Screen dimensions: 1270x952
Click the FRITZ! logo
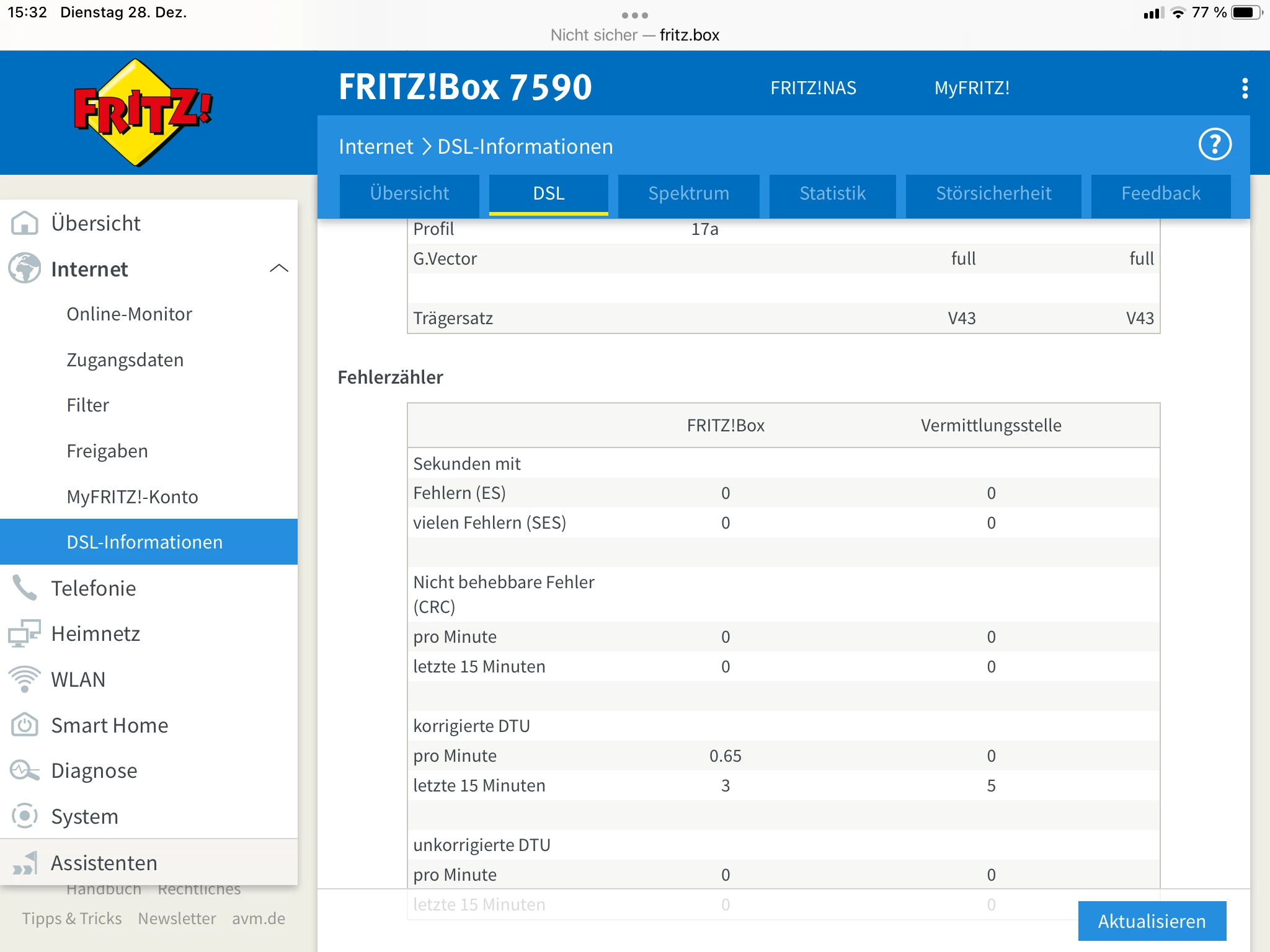coord(143,113)
